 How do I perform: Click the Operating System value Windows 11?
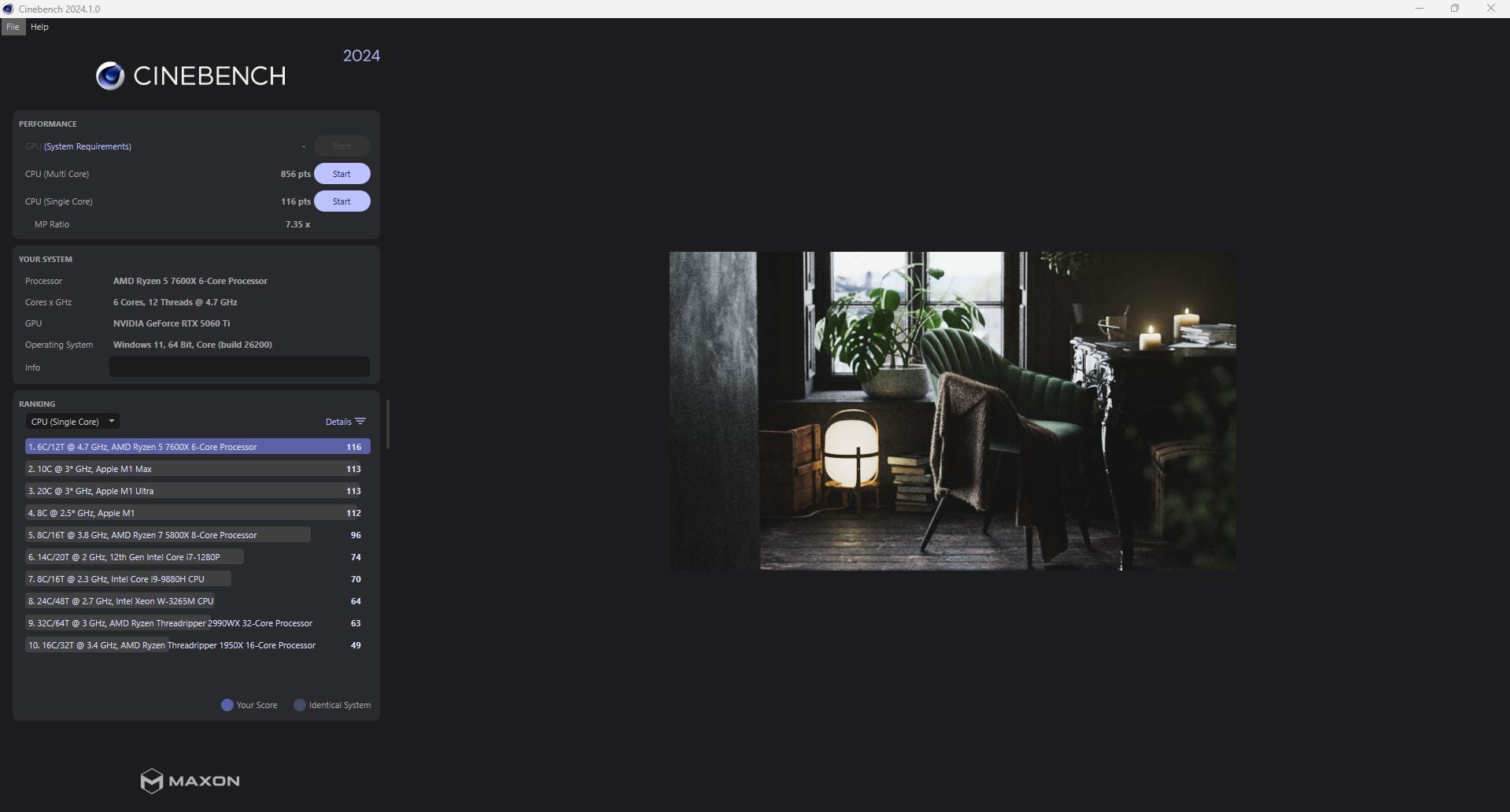click(193, 345)
